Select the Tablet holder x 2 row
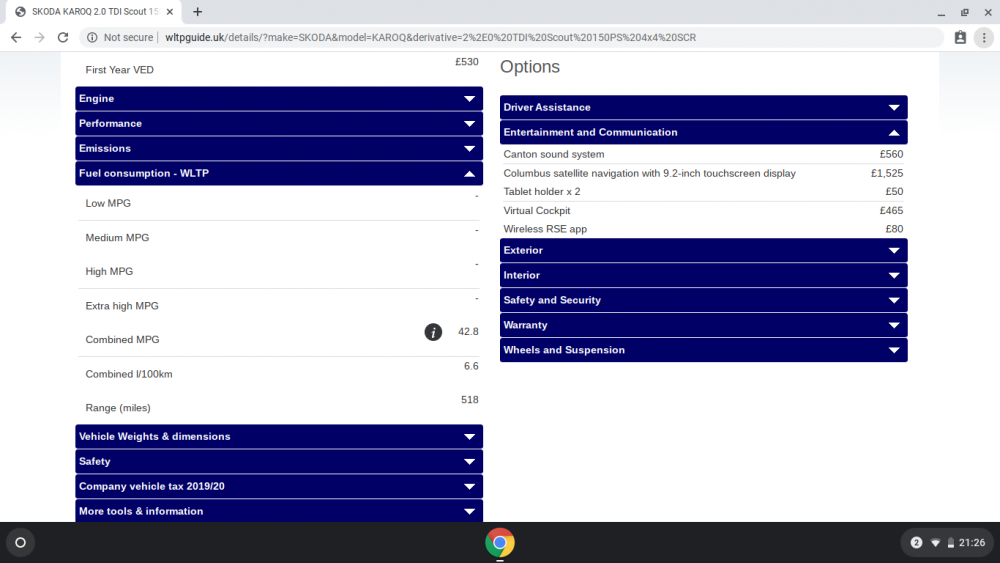This screenshot has height=563, width=1000. tap(703, 192)
